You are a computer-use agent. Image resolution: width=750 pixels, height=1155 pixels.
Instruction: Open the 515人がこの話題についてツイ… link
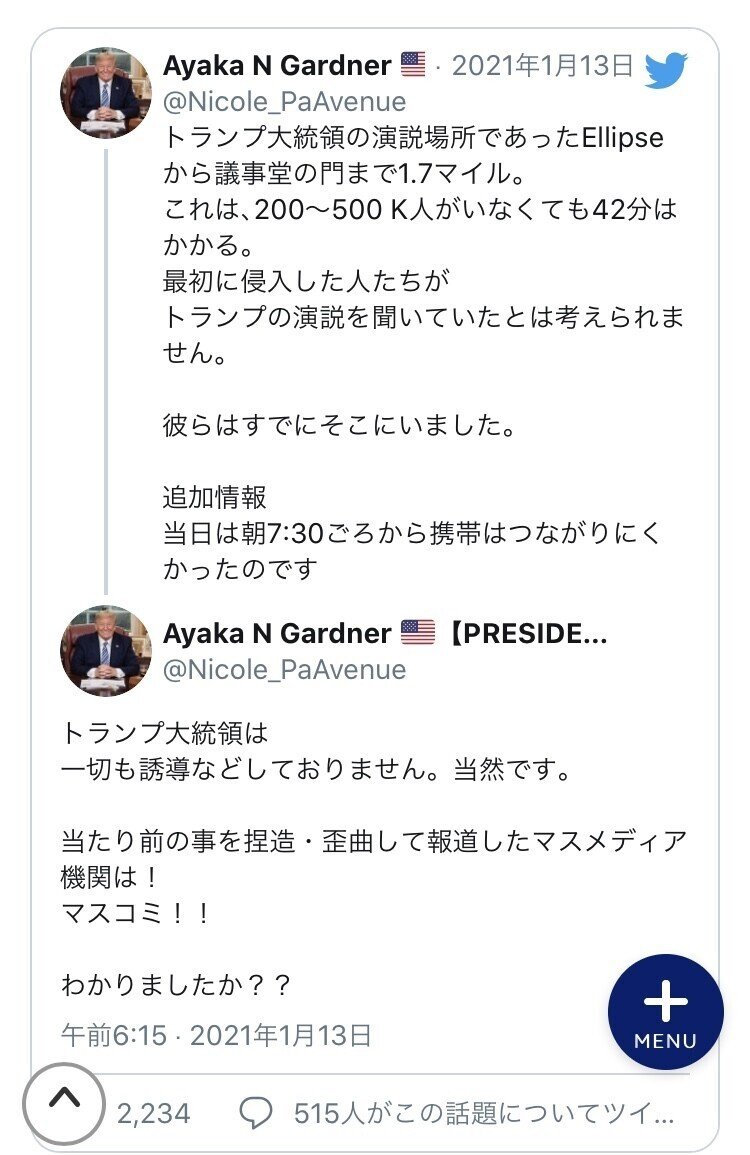pyautogui.click(x=483, y=1113)
